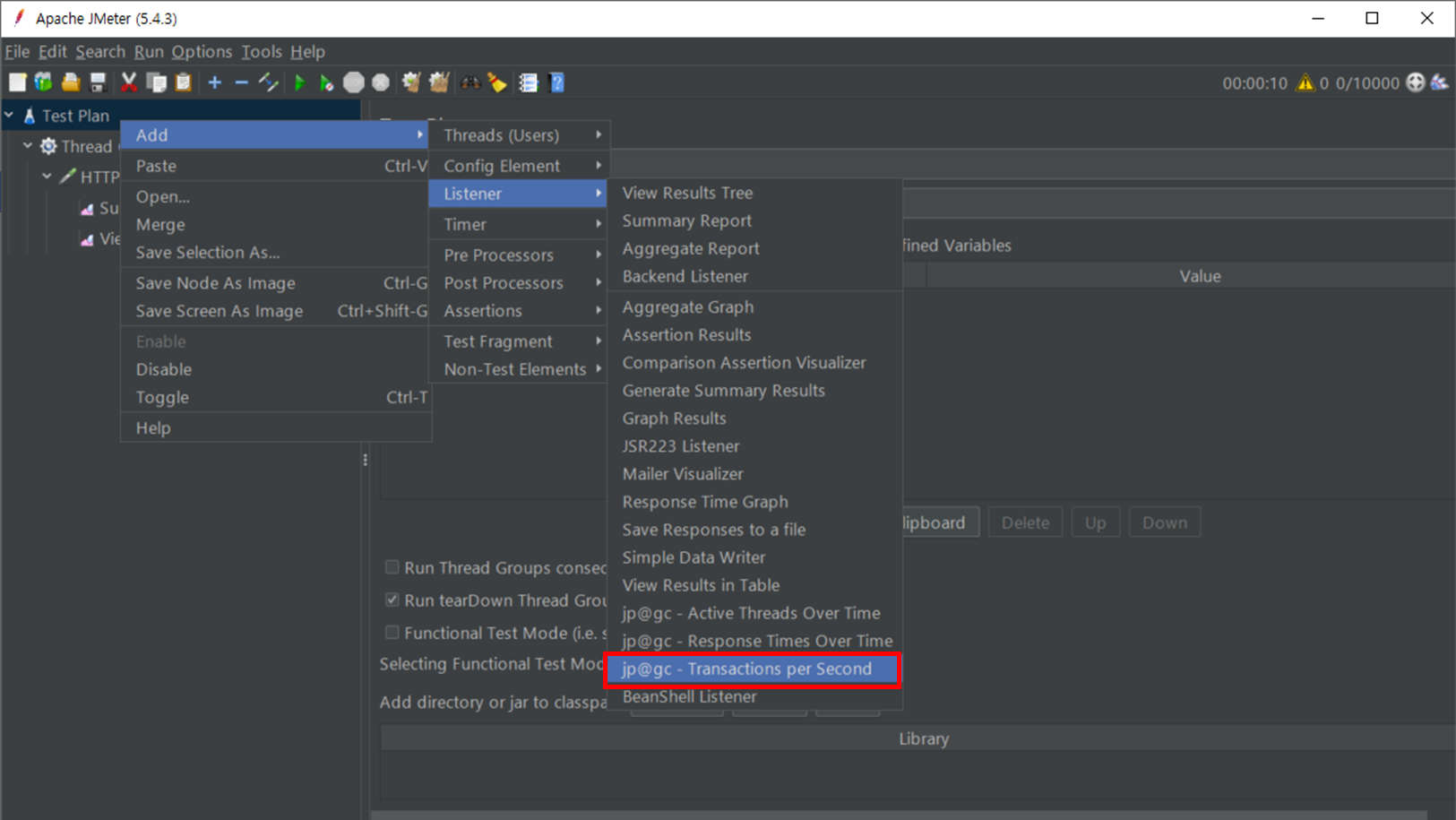
Task: Expand the Timer submenu
Action: click(x=519, y=224)
